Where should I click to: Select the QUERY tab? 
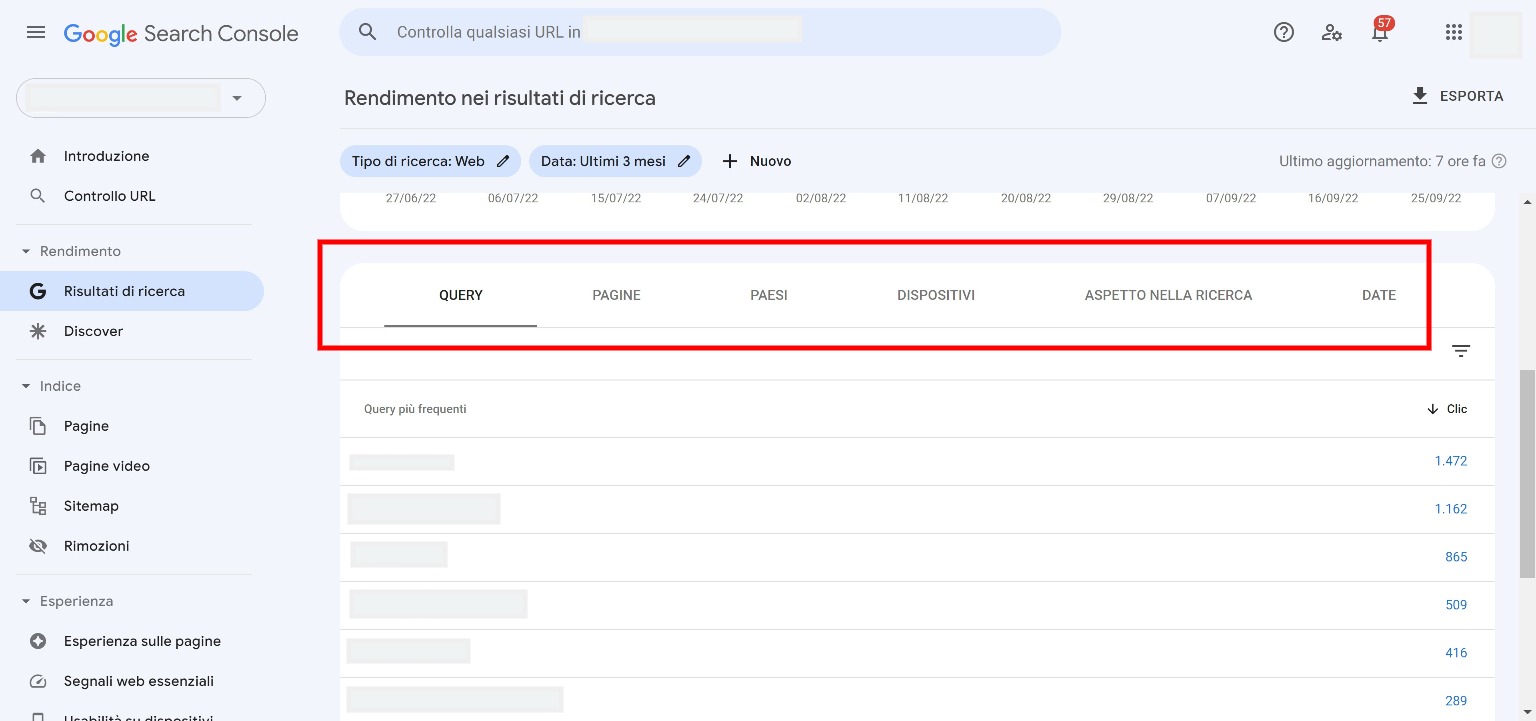point(461,295)
